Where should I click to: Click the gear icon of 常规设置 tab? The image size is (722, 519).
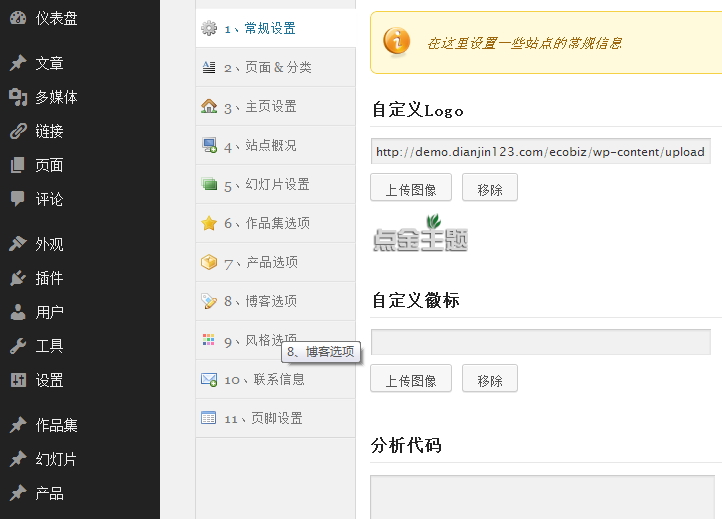pos(209,28)
